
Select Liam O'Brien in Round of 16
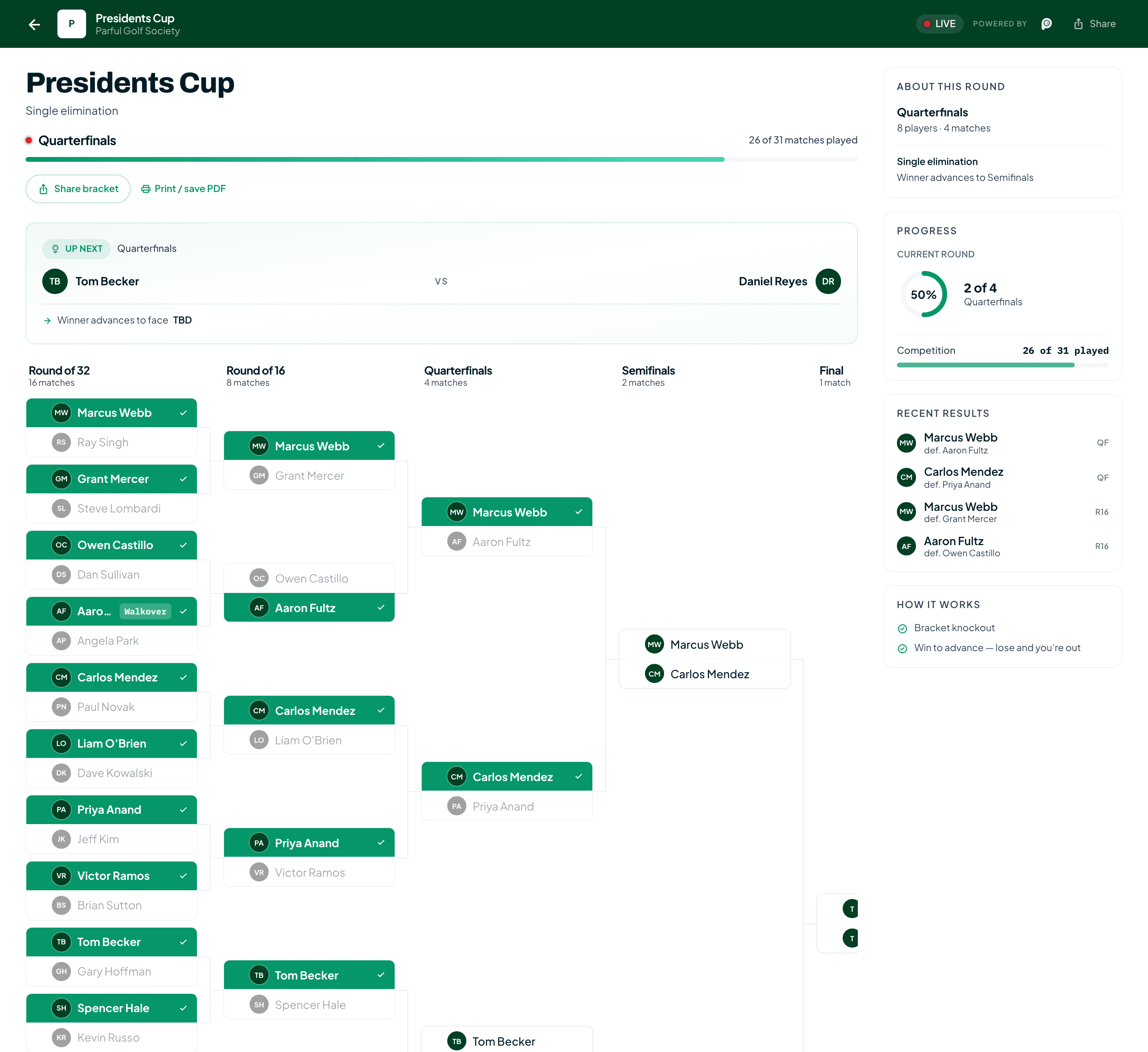[x=309, y=740]
